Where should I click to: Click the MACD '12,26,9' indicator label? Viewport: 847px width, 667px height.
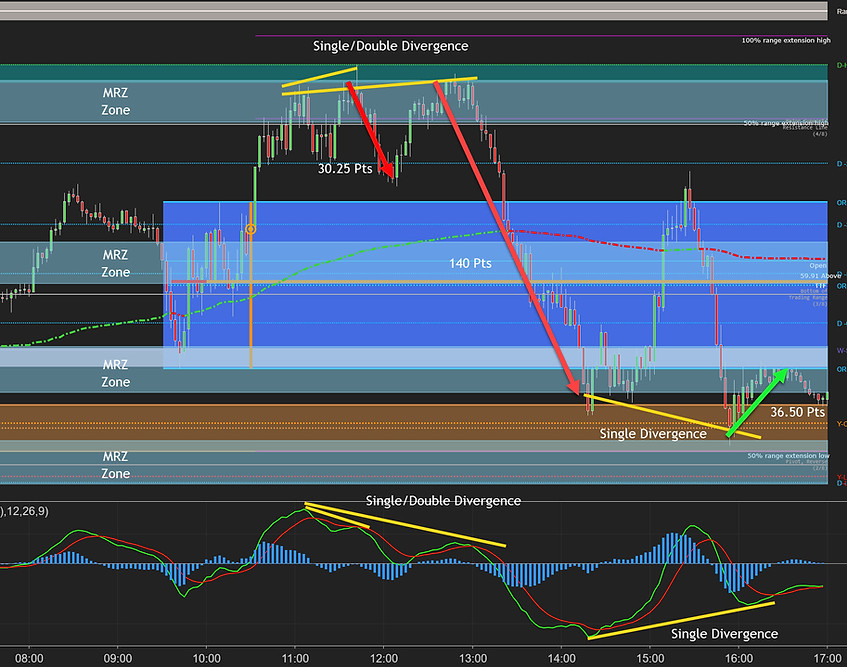coord(24,511)
